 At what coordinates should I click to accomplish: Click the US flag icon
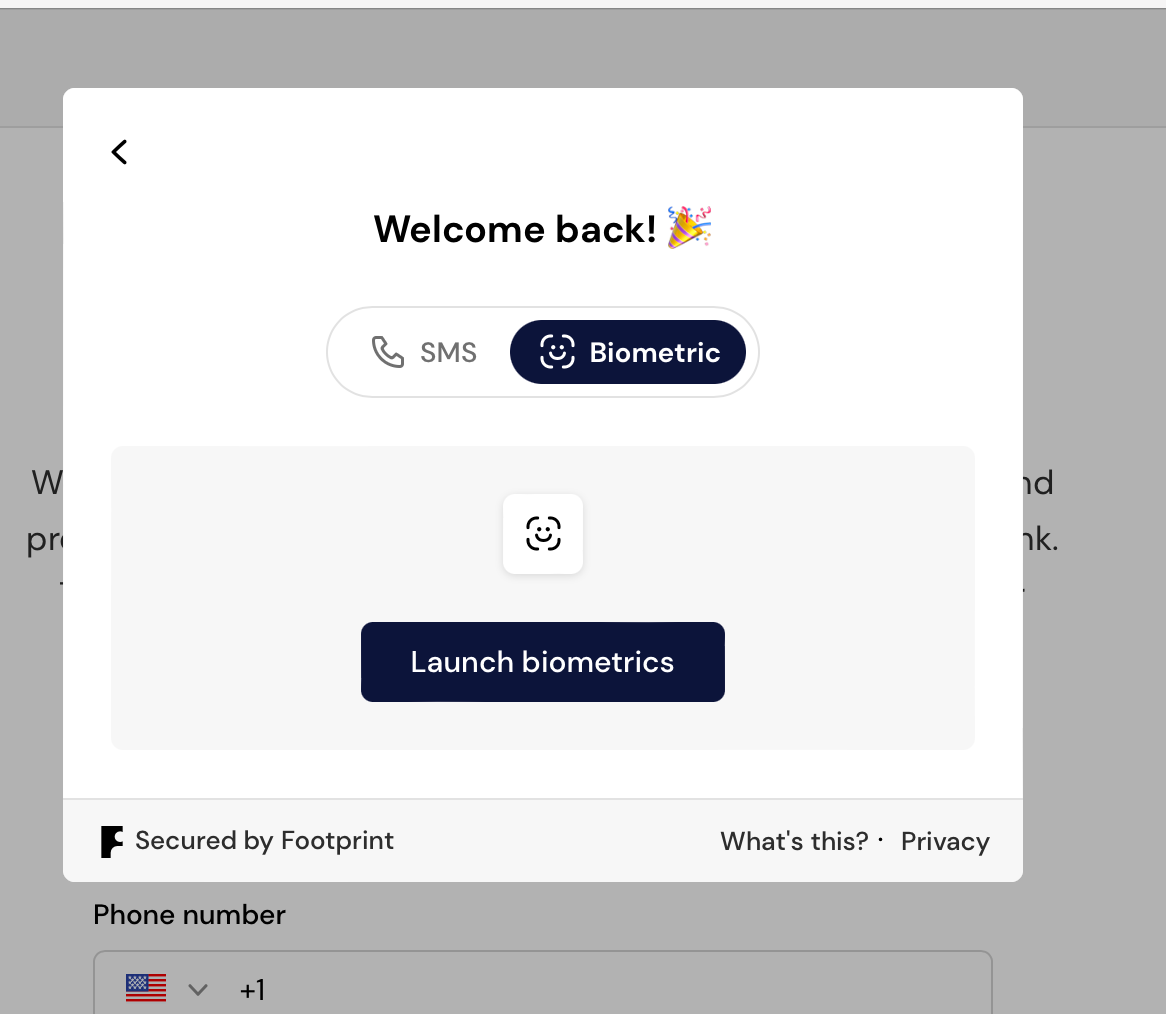coord(146,988)
